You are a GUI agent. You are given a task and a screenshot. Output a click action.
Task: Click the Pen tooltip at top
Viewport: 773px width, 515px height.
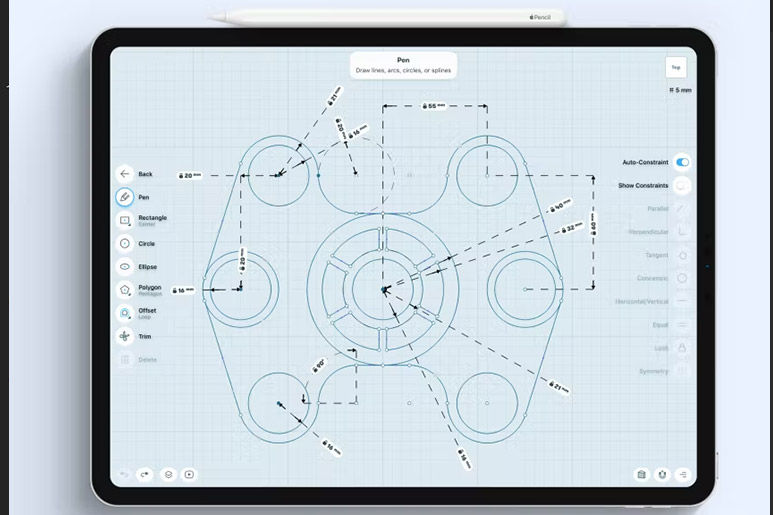[403, 65]
